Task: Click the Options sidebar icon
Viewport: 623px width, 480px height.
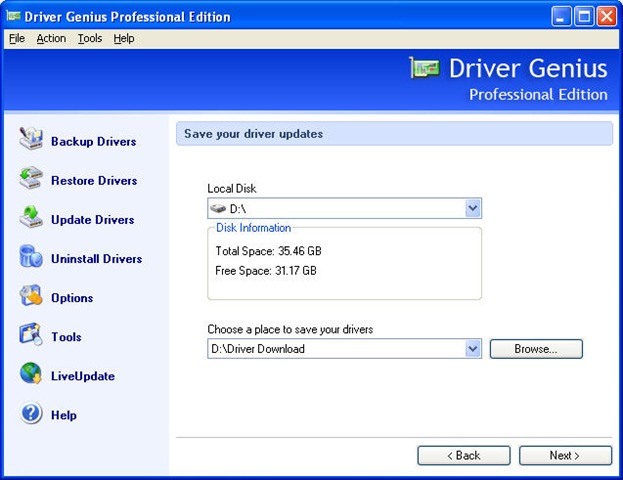Action: pyautogui.click(x=31, y=295)
